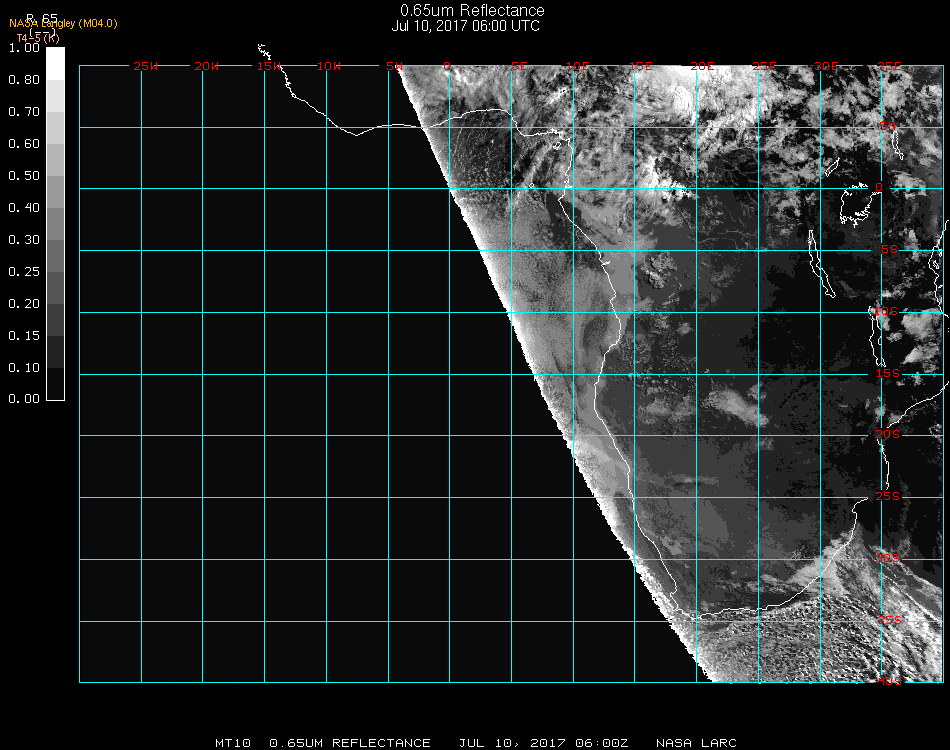This screenshot has height=750, width=950.
Task: Click the 'NASA Langley (M04.0)' label
Action: click(x=63, y=24)
